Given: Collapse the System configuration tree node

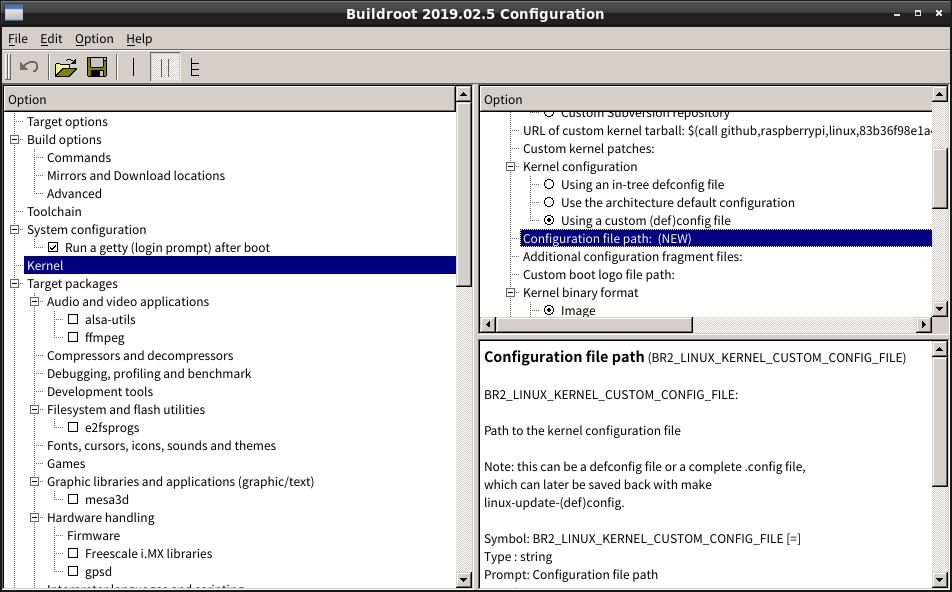Looking at the screenshot, I should (15, 230).
